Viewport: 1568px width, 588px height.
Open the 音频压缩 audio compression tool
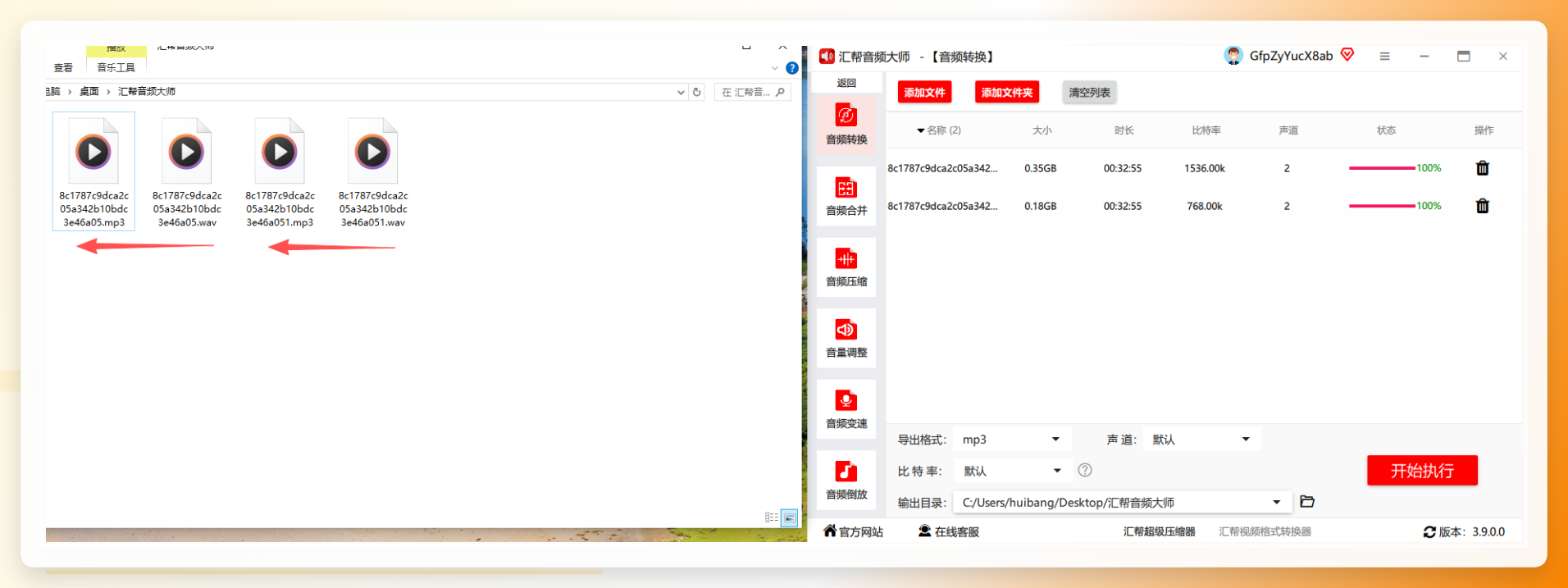[x=846, y=267]
